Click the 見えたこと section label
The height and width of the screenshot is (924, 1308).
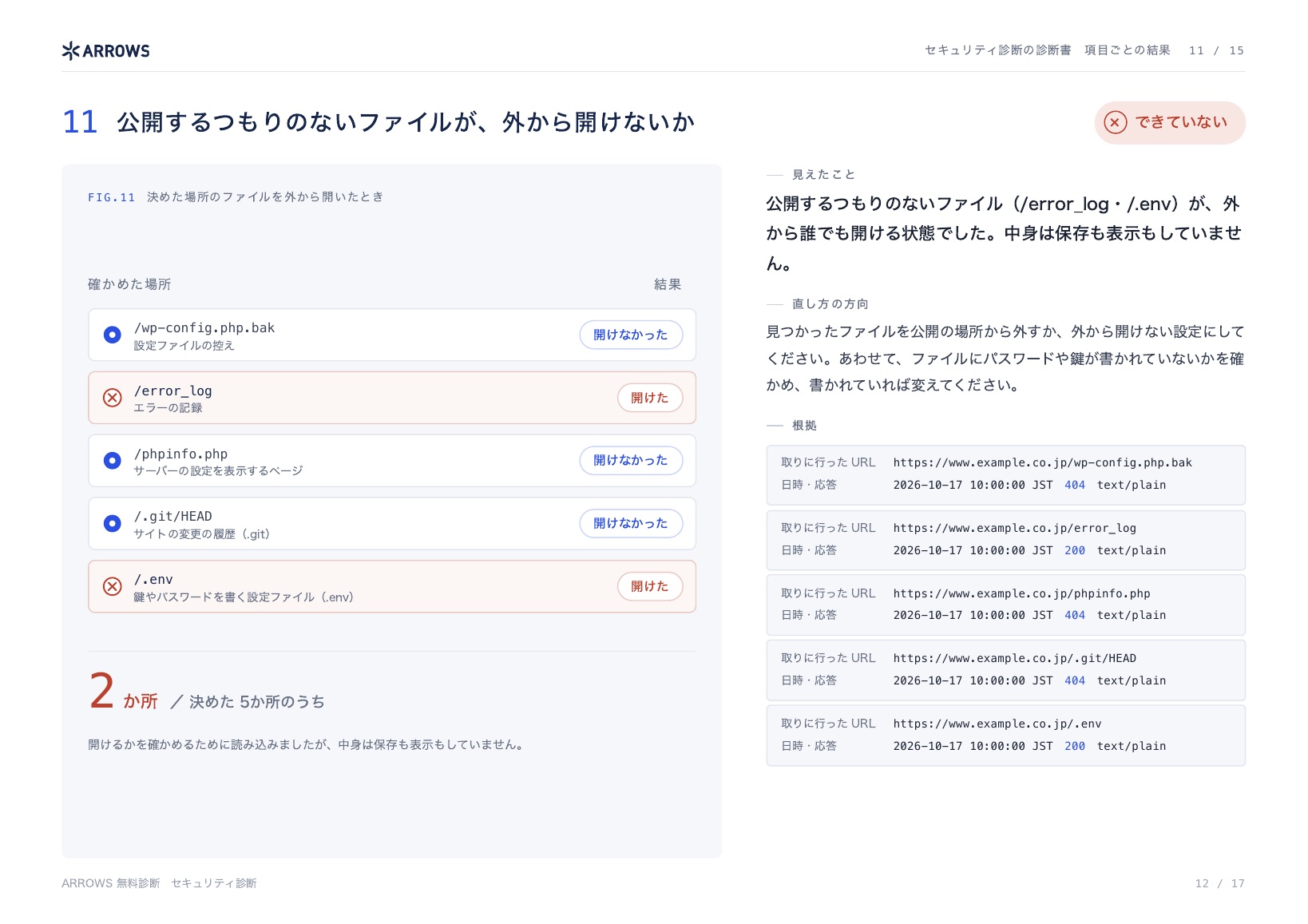point(823,175)
